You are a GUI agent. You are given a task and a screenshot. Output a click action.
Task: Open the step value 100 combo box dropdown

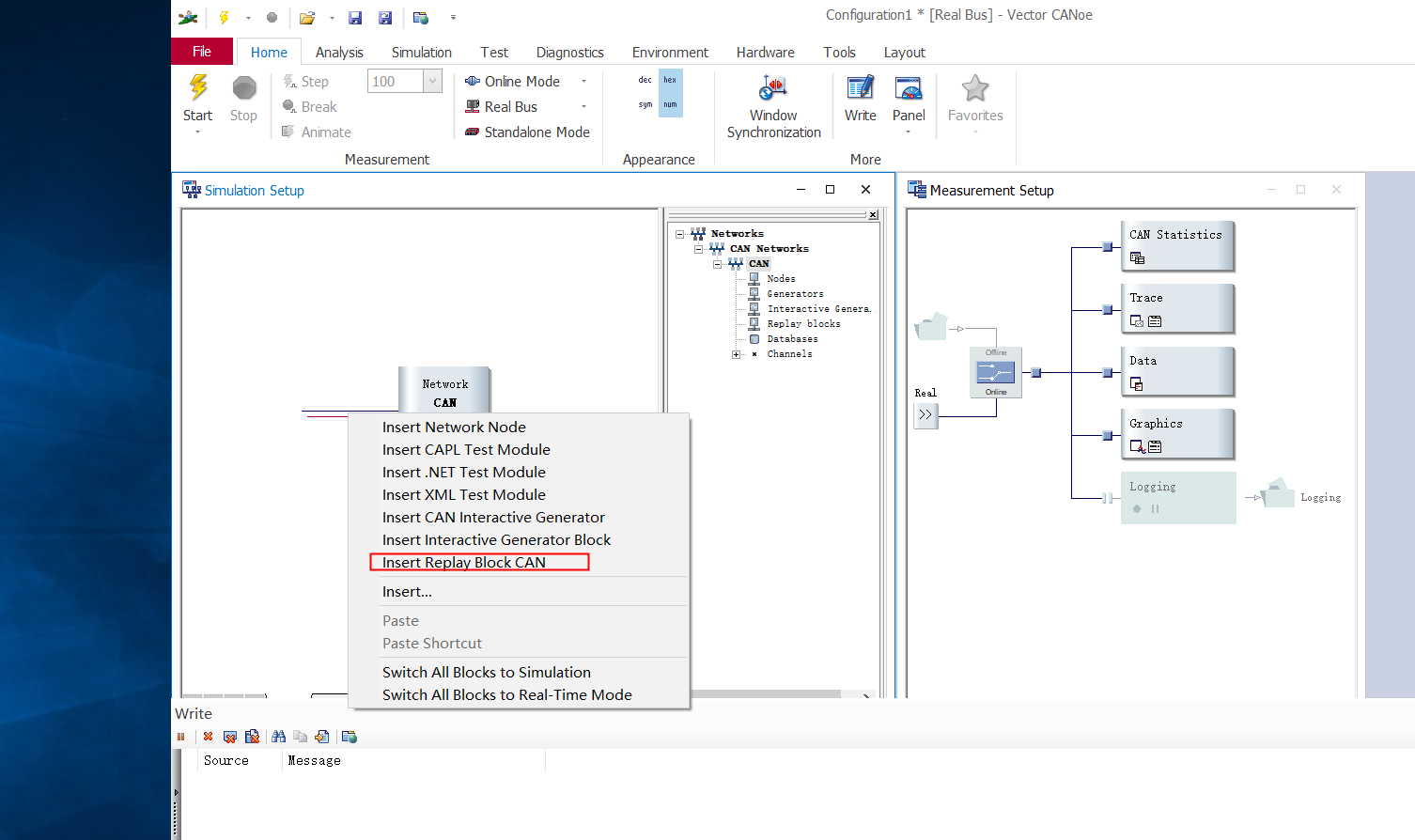pyautogui.click(x=432, y=82)
